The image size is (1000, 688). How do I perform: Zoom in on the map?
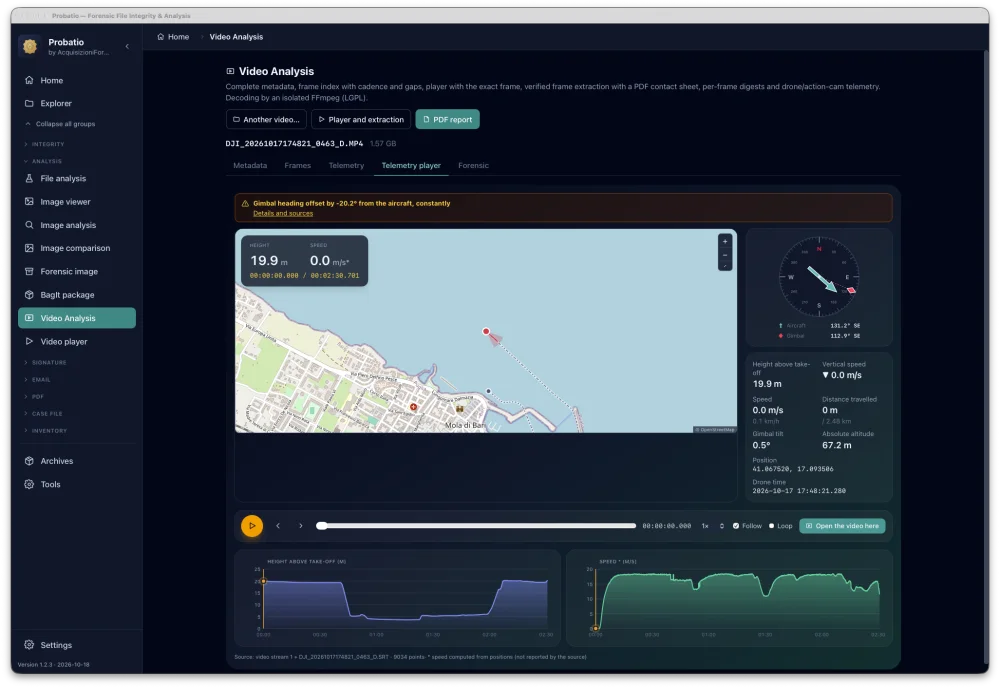pyautogui.click(x=724, y=242)
